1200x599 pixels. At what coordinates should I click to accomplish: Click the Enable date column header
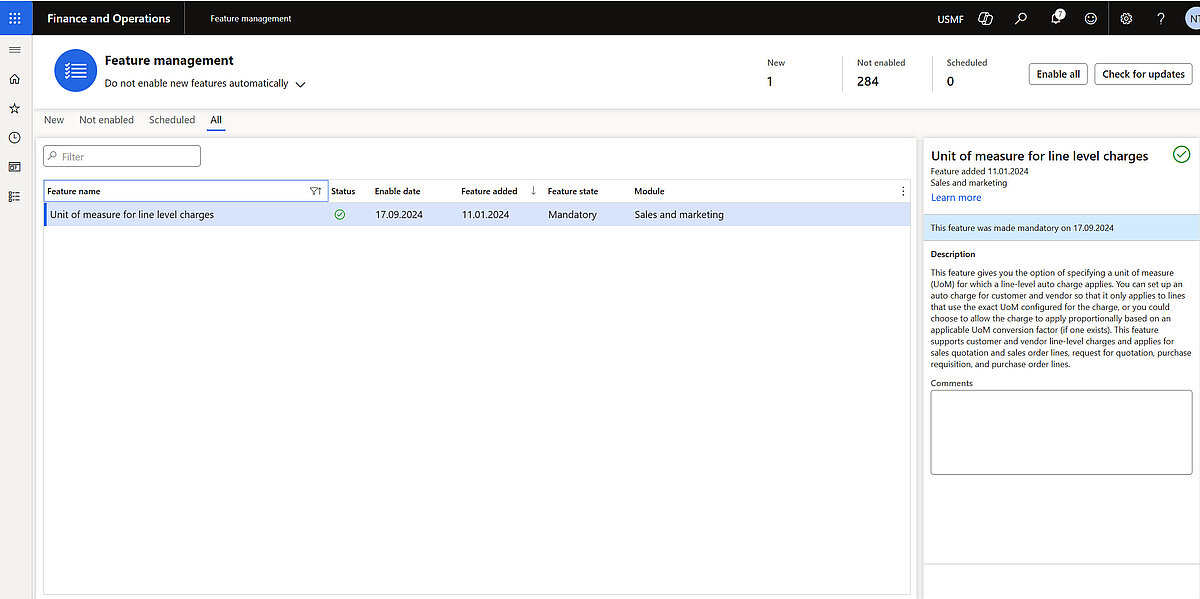[397, 191]
